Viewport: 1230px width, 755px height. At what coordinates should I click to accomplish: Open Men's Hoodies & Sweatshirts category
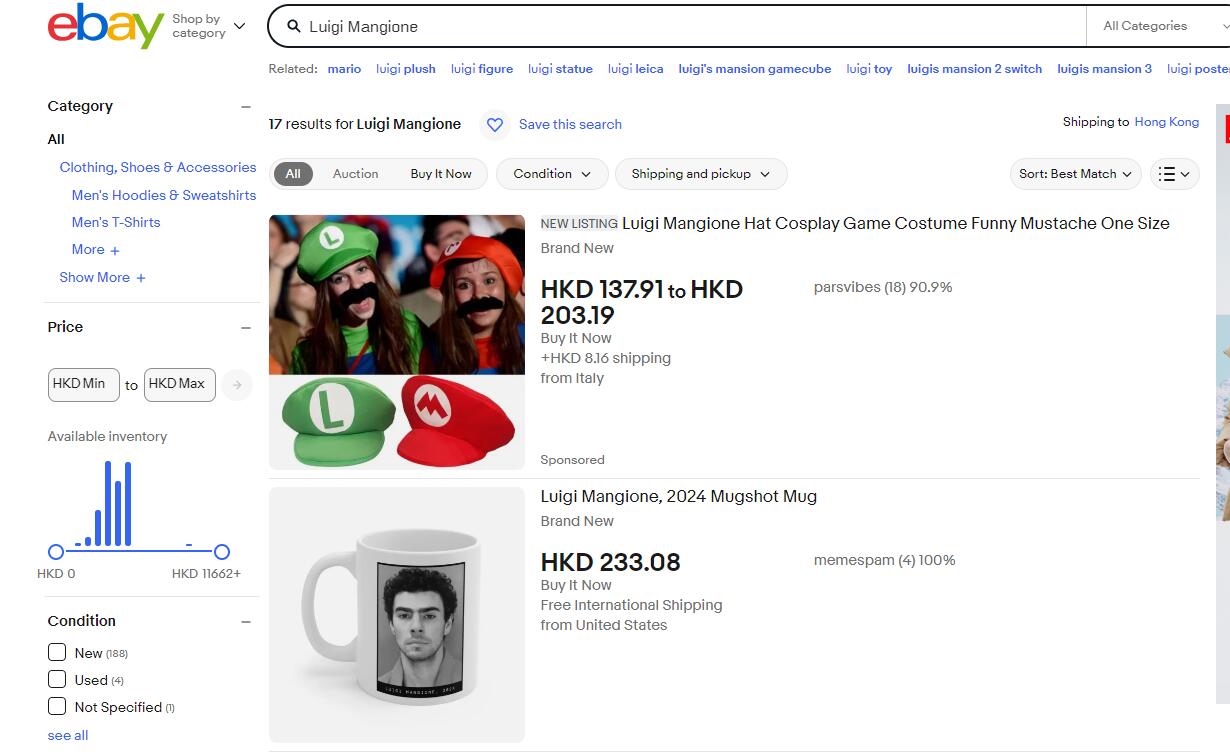pos(164,195)
